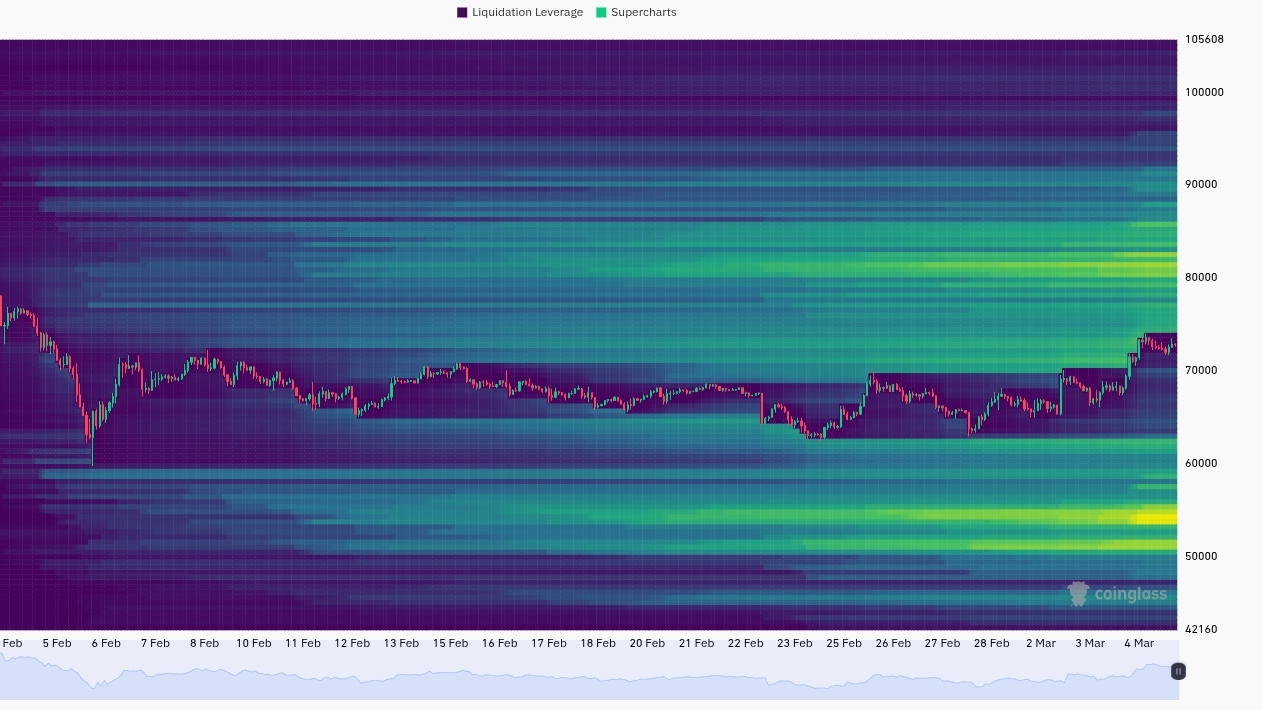Click the 15 Feb date label
Image resolution: width=1263 pixels, height=710 pixels.
[450, 643]
